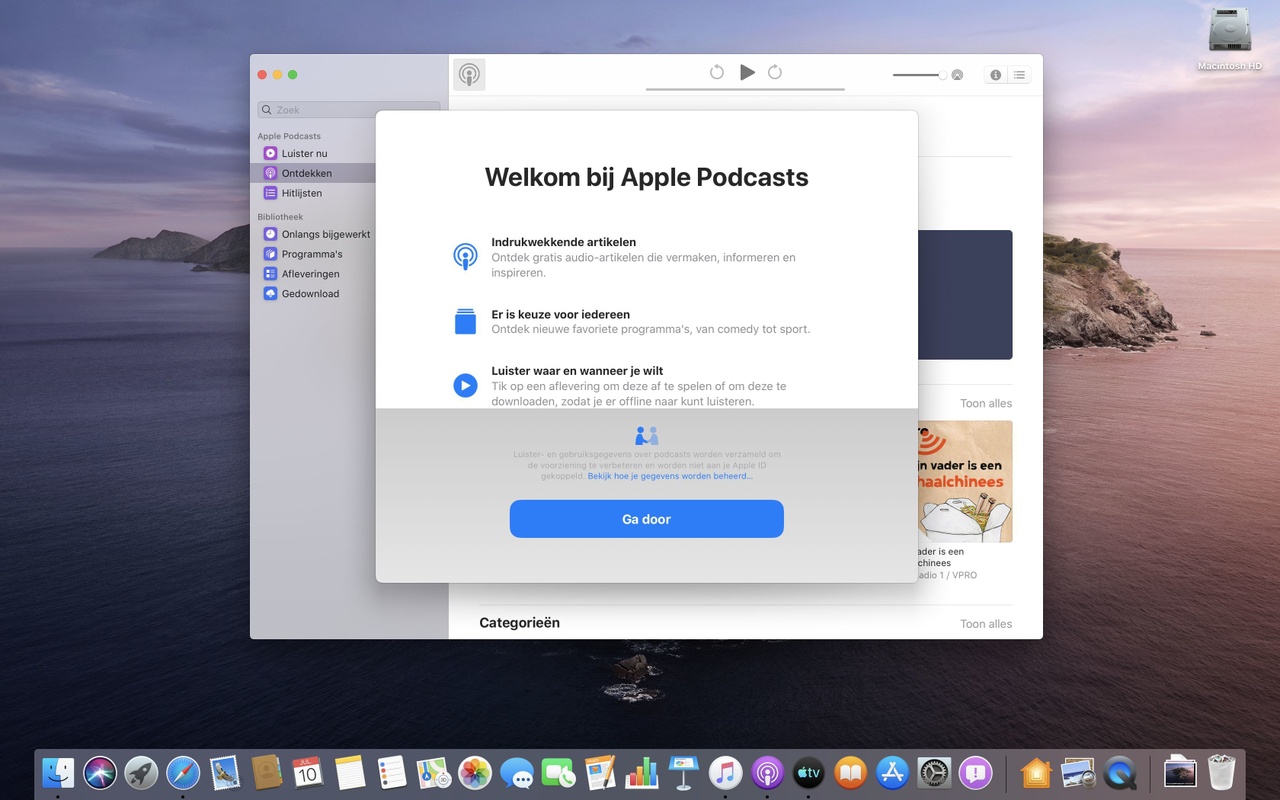Open Maps from the Dock
Image resolution: width=1280 pixels, height=800 pixels.
pyautogui.click(x=433, y=772)
